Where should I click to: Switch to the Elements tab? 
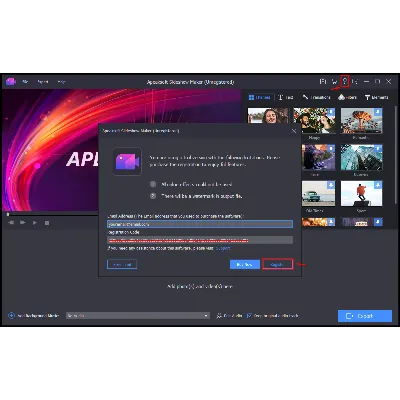coord(377,97)
